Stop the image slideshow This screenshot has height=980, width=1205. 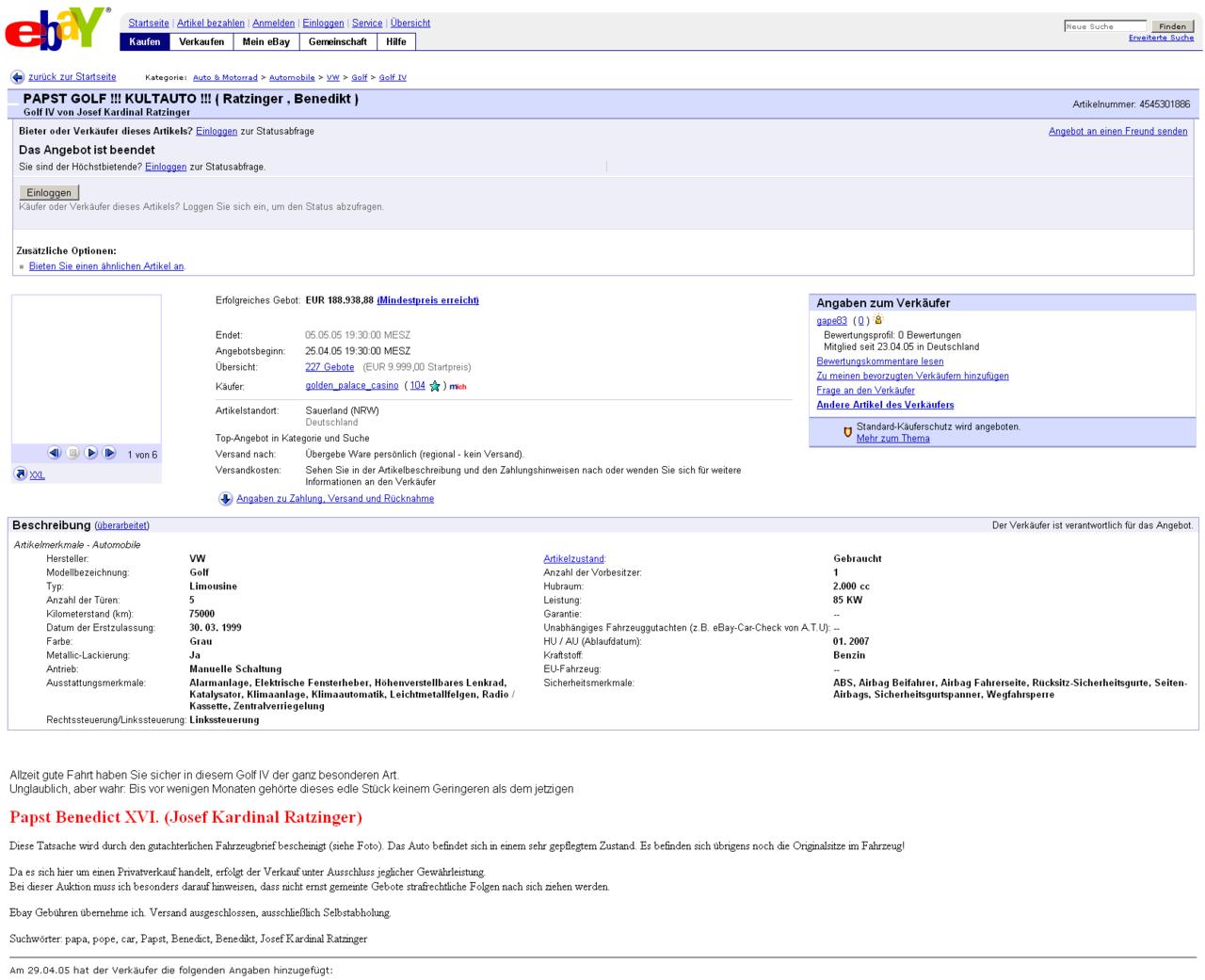click(72, 453)
